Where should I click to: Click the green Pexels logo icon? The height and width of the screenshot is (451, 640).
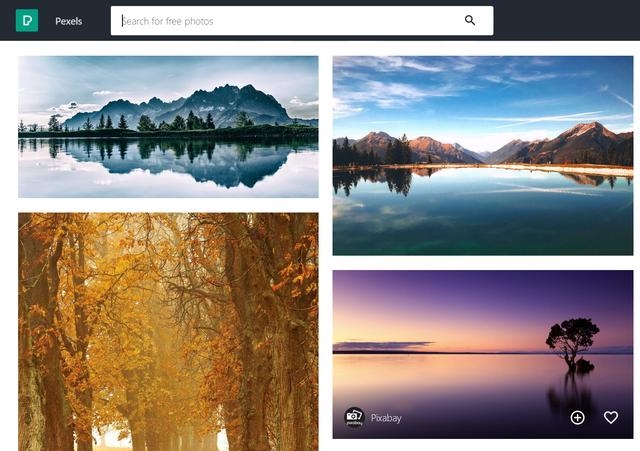[27, 20]
